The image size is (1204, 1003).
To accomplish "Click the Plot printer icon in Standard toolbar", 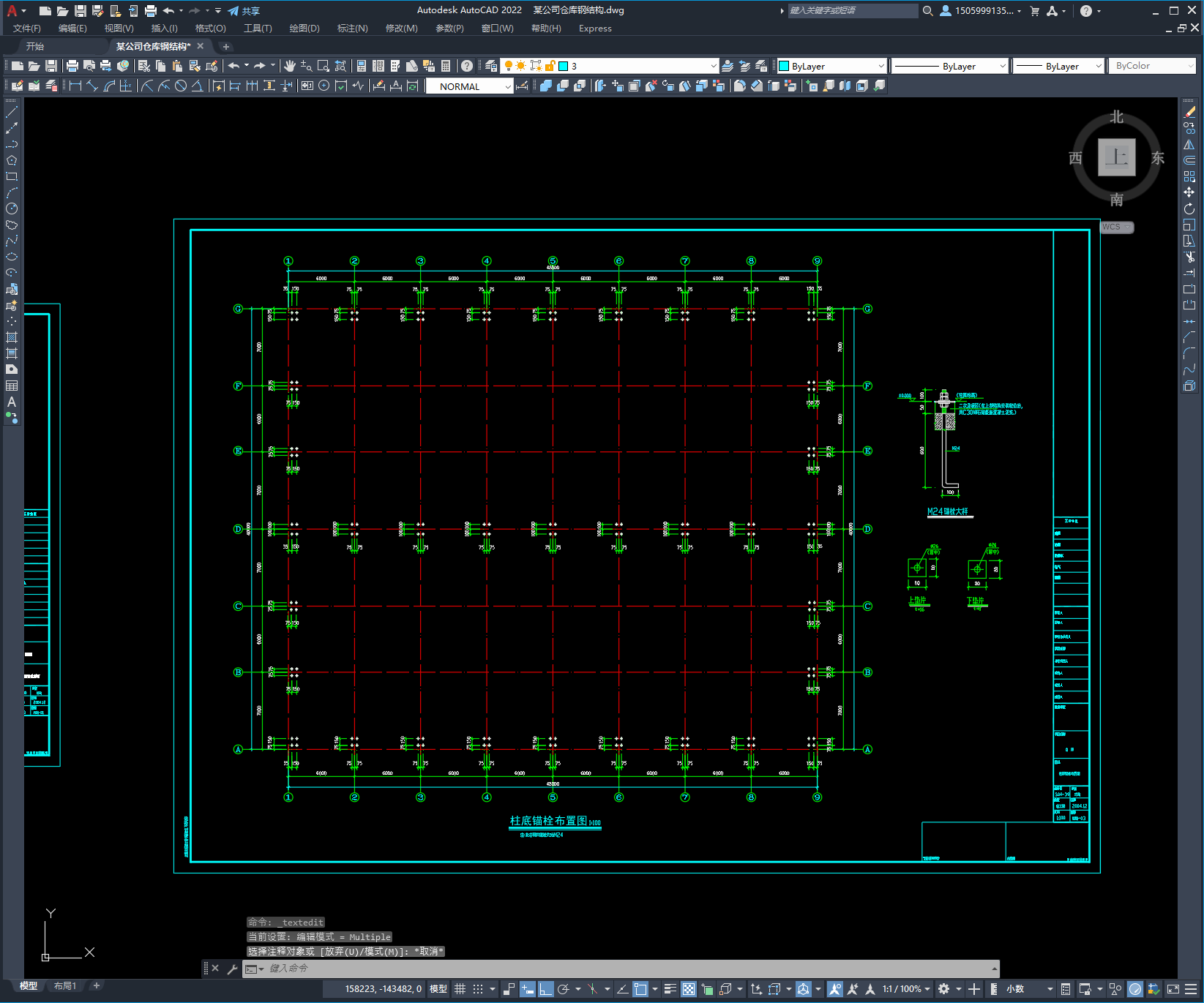I will tap(72, 66).
